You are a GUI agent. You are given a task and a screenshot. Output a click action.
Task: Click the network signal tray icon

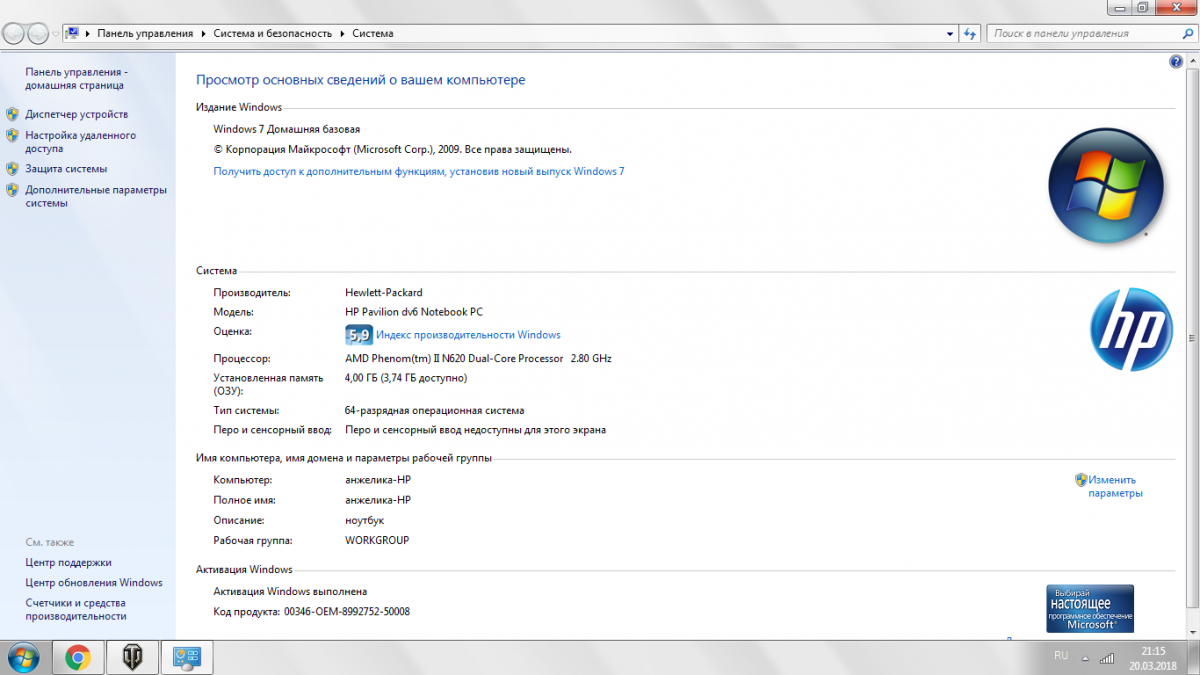[1107, 657]
